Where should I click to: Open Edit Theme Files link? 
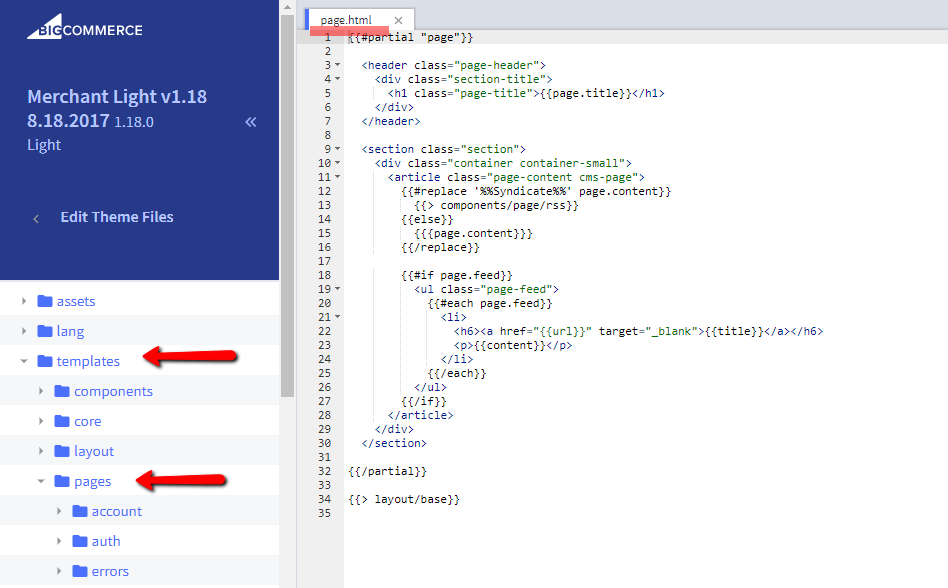click(117, 217)
